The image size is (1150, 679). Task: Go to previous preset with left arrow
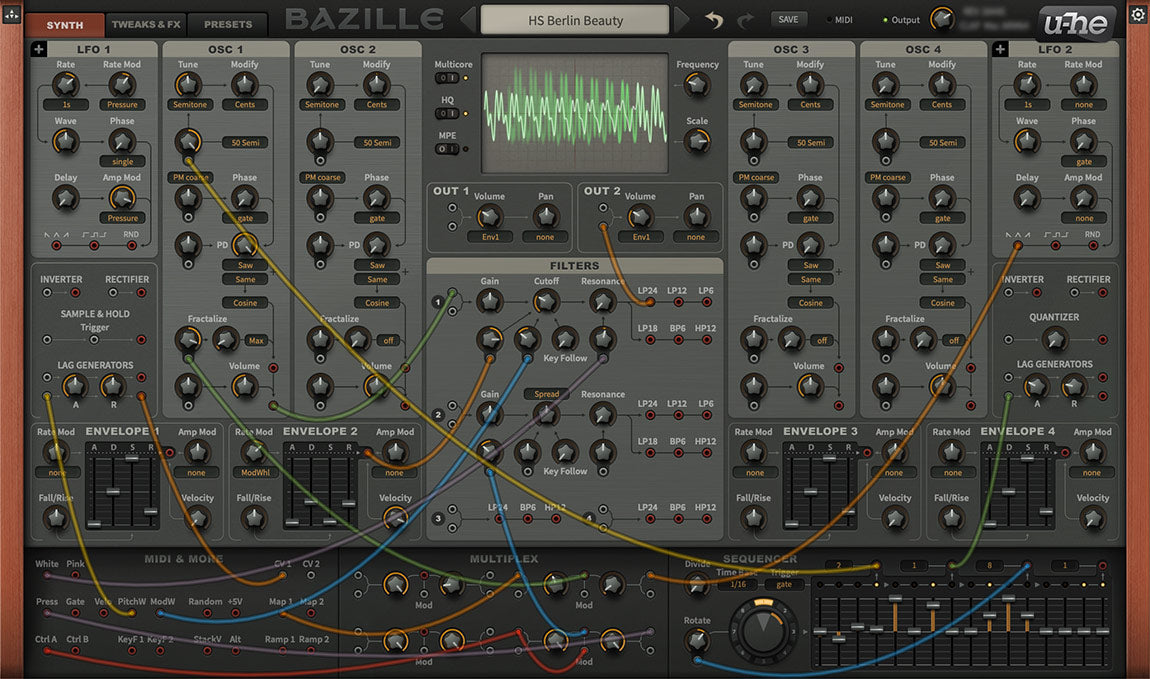(x=467, y=20)
